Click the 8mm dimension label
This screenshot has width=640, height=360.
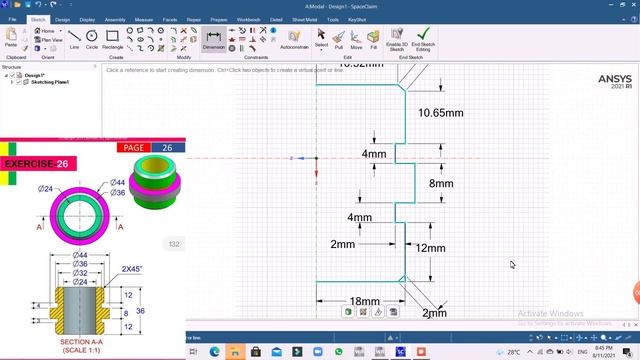441,184
